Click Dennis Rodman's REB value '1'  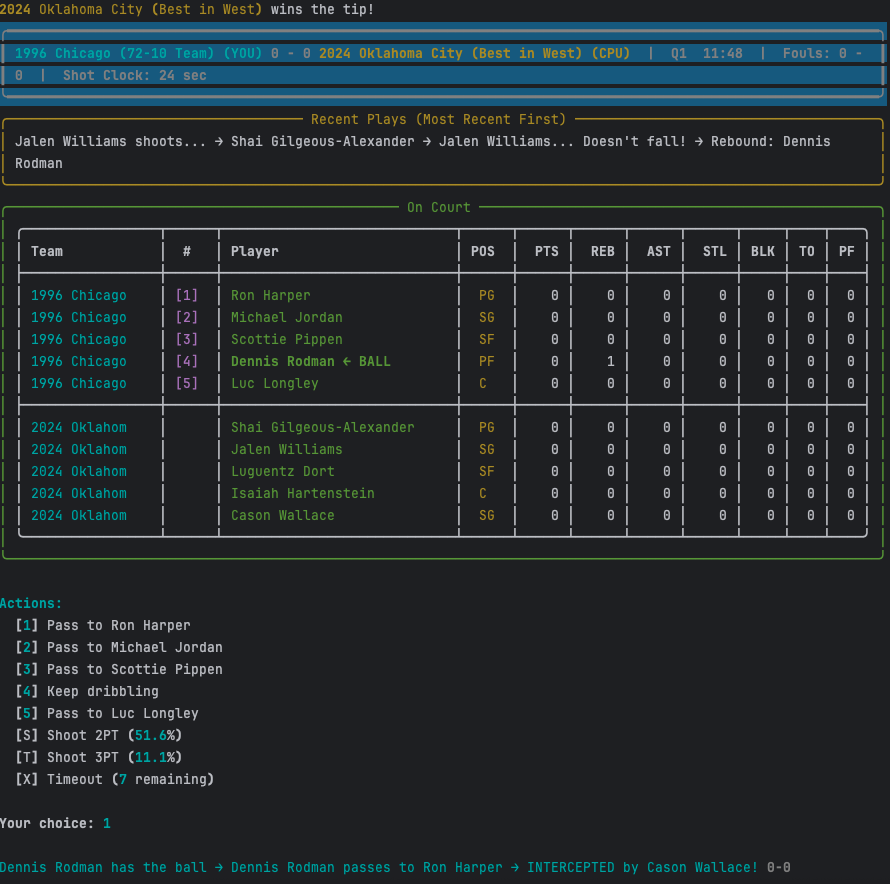(611, 361)
